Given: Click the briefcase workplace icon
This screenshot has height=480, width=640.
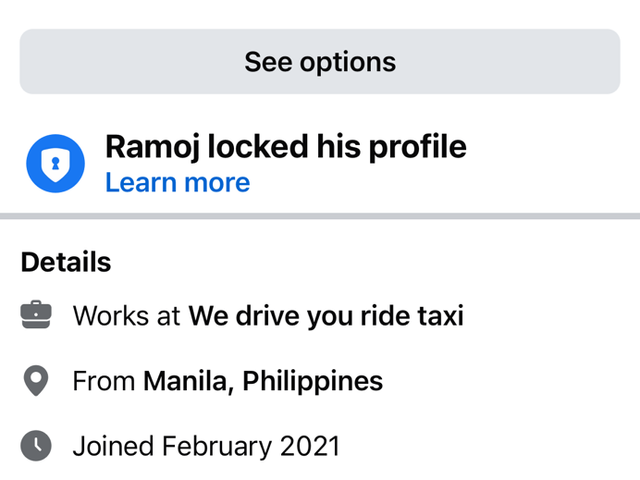Looking at the screenshot, I should tap(36, 315).
